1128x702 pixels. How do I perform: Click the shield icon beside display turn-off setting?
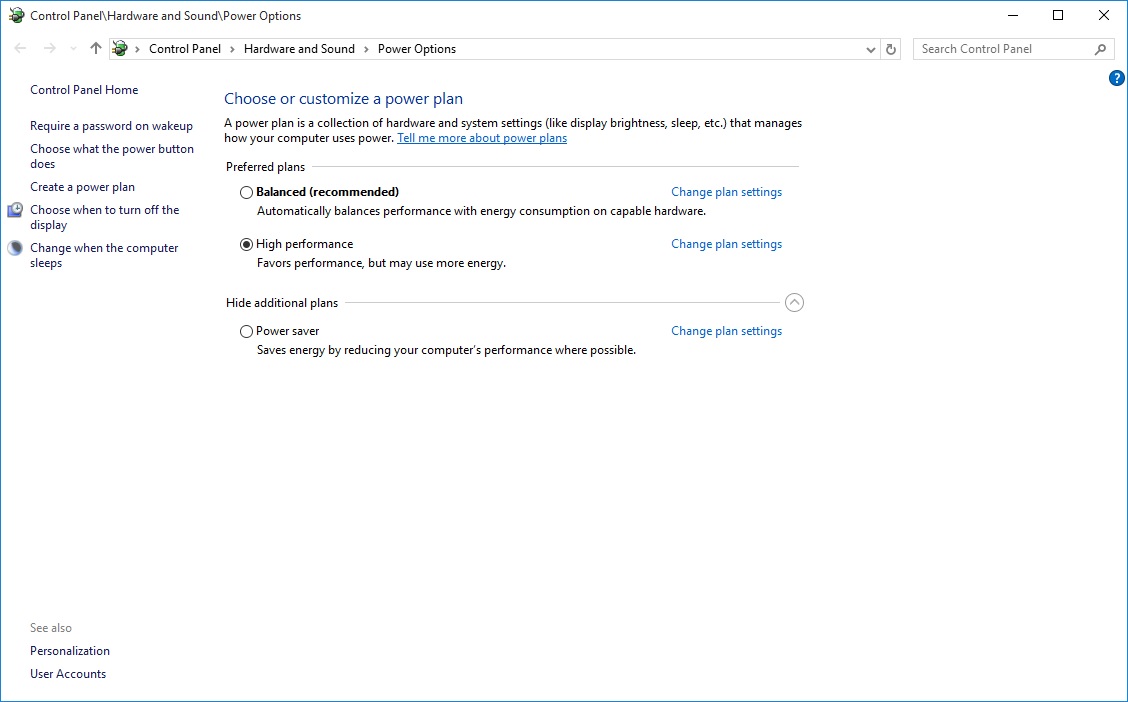[14, 210]
